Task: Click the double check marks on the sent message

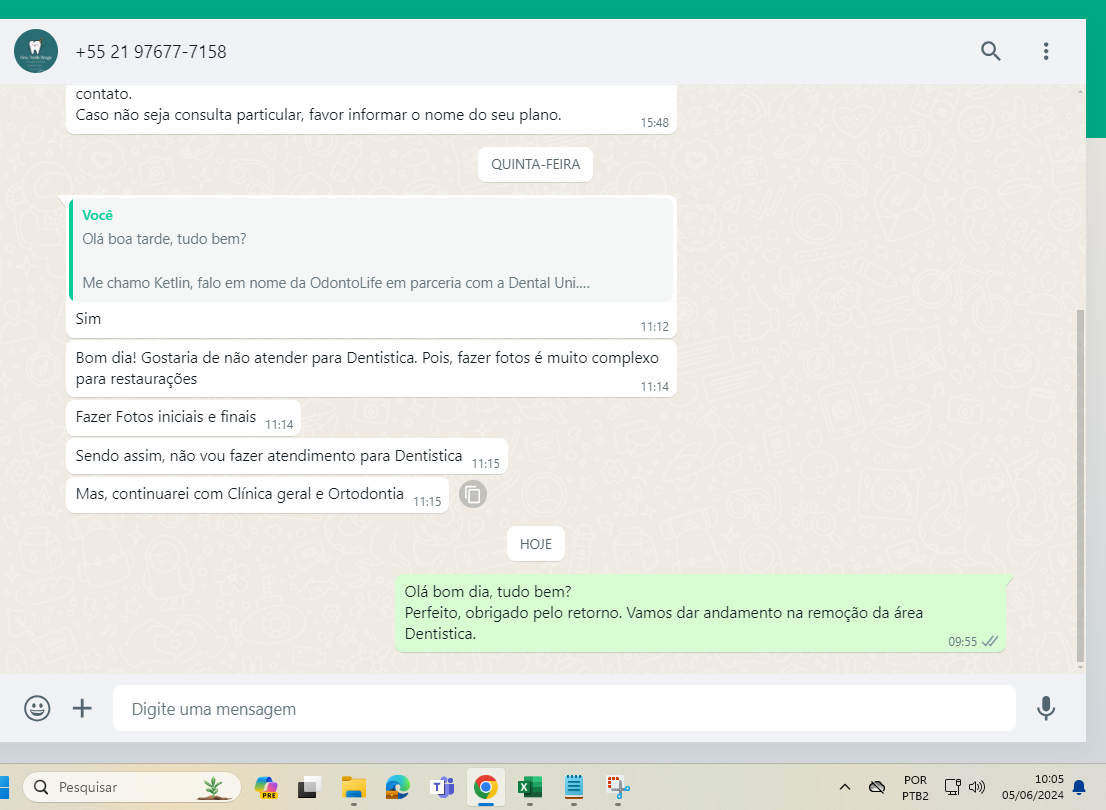Action: pos(990,641)
